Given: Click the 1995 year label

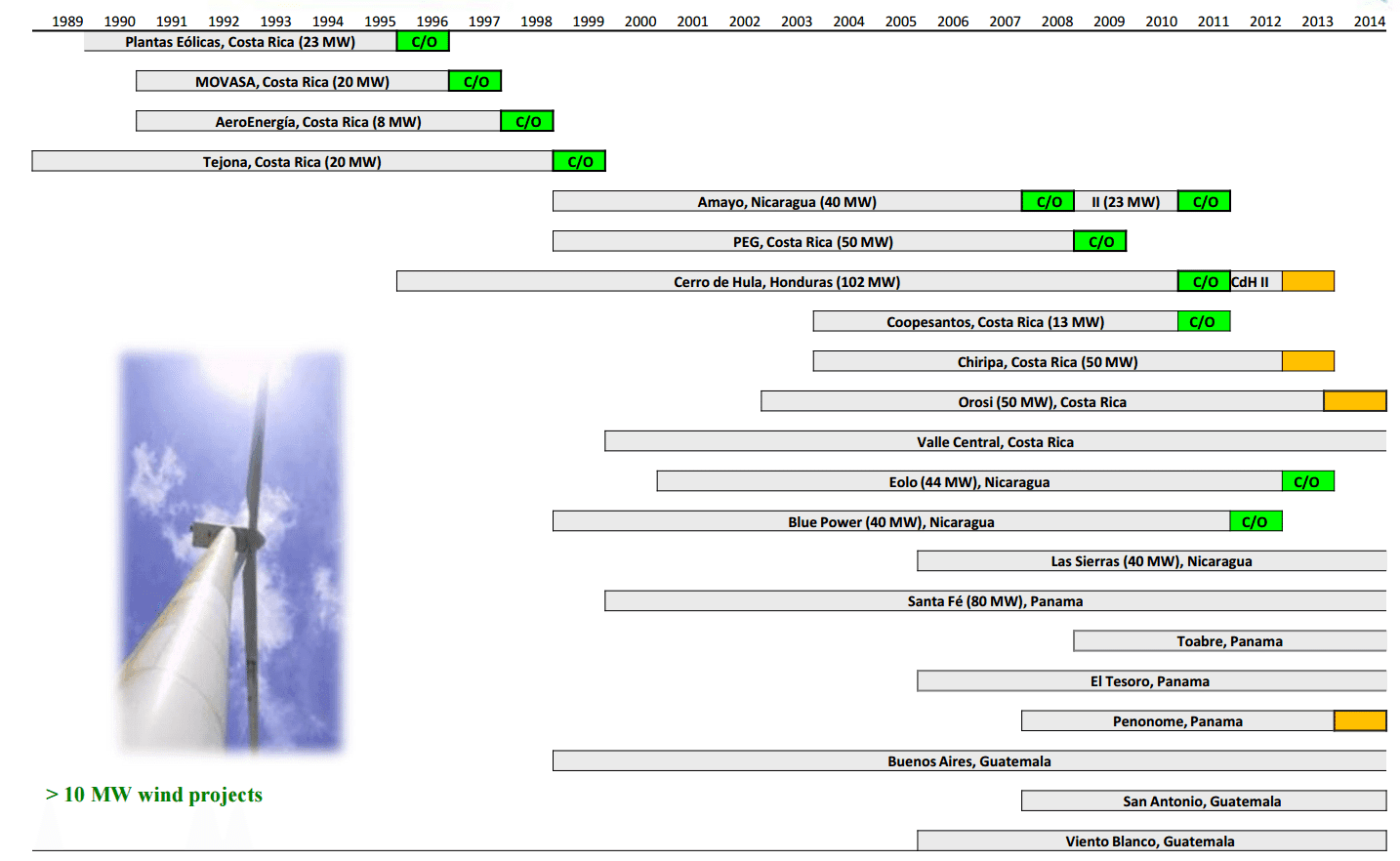Looking at the screenshot, I should (380, 21).
